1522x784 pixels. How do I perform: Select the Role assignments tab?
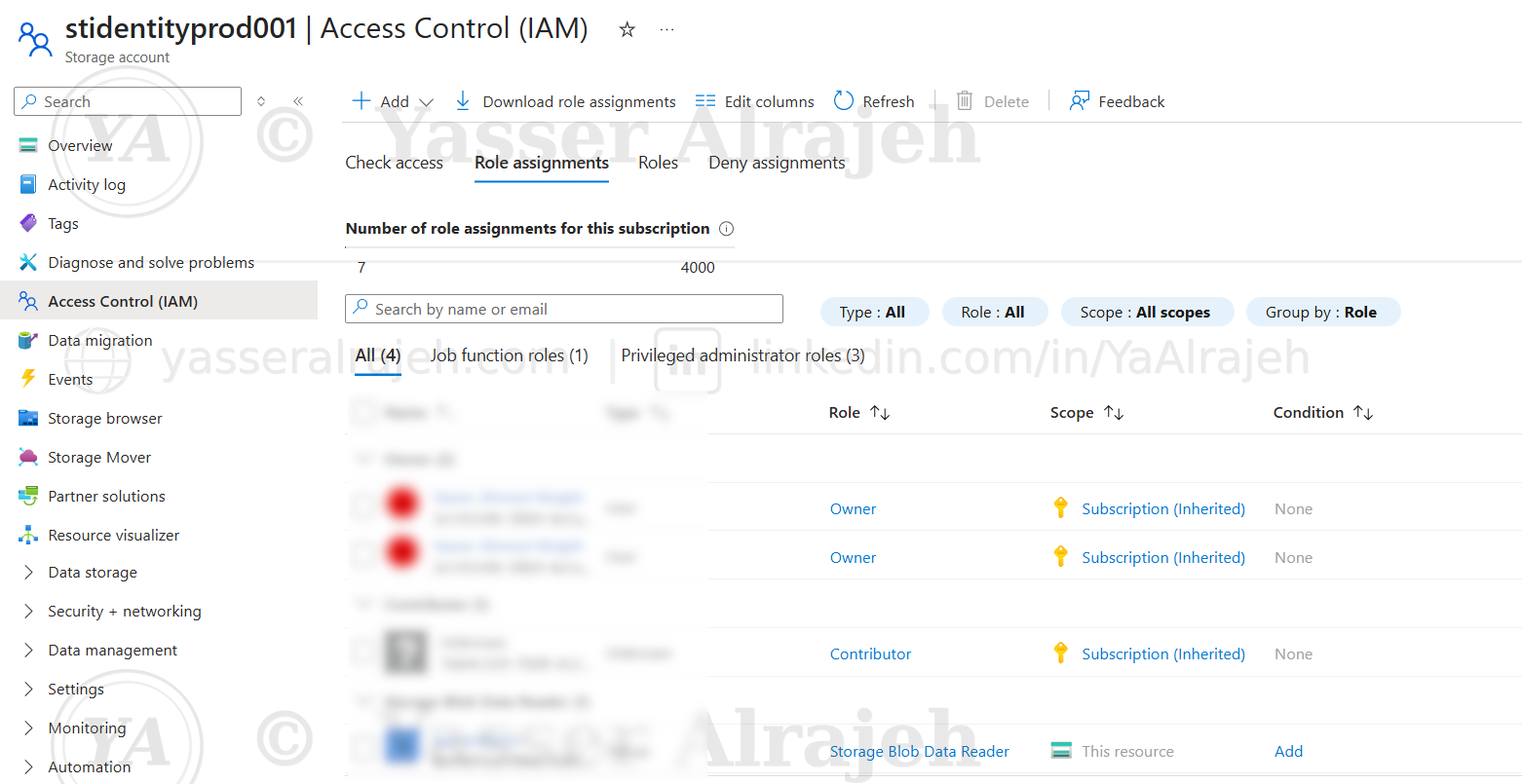click(542, 163)
